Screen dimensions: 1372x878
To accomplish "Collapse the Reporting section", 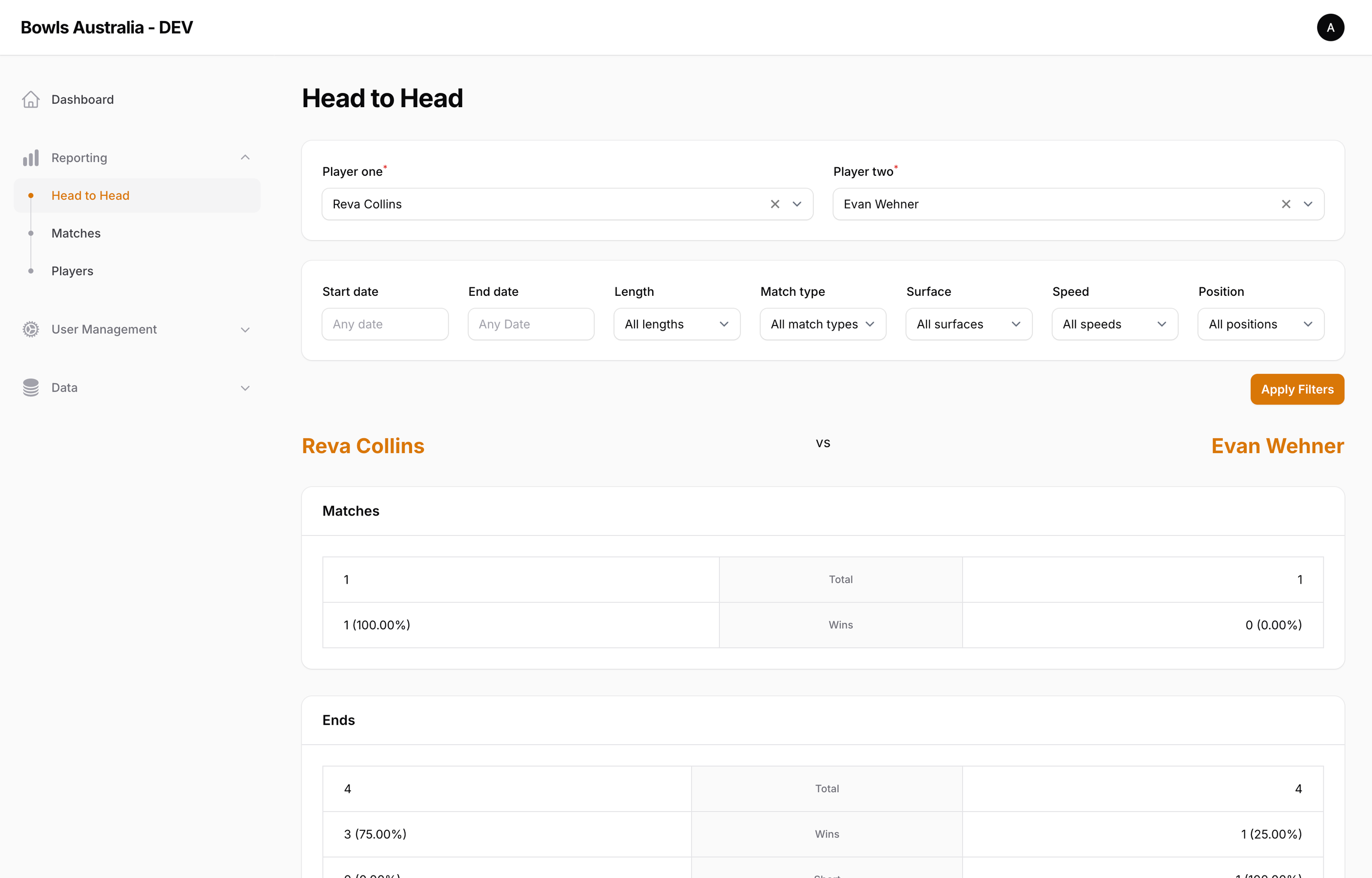I will [245, 157].
